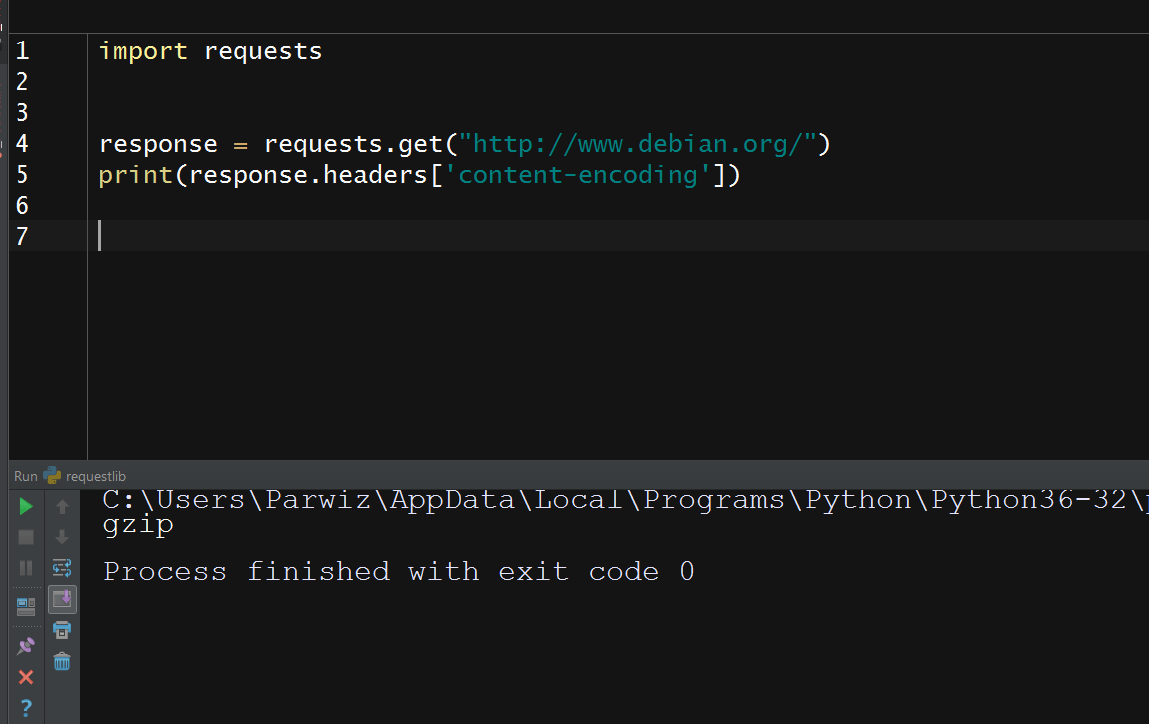Viewport: 1149px width, 724px height.
Task: Navigate up the stack trace
Action: [62, 505]
